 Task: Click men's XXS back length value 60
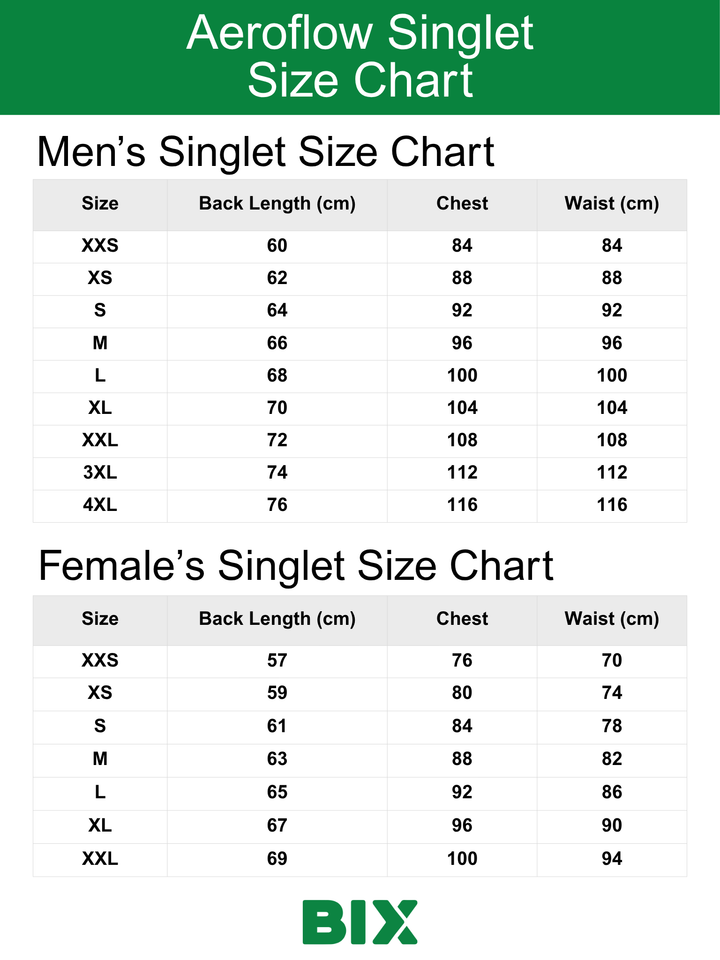pyautogui.click(x=277, y=246)
